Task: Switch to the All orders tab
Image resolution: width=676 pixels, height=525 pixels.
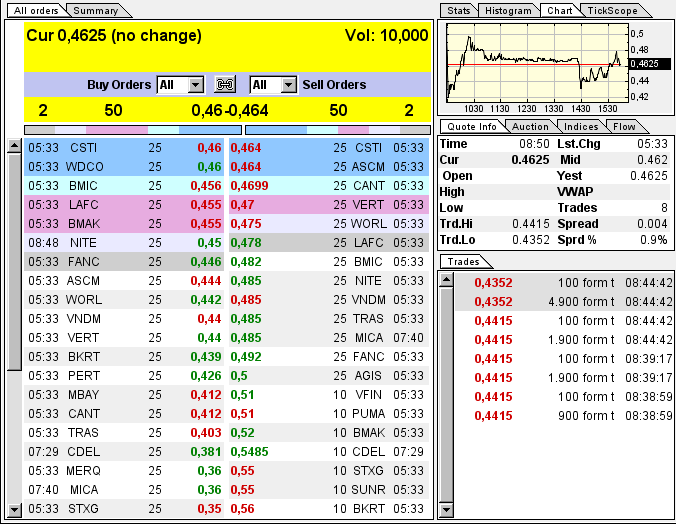Action: (x=36, y=11)
